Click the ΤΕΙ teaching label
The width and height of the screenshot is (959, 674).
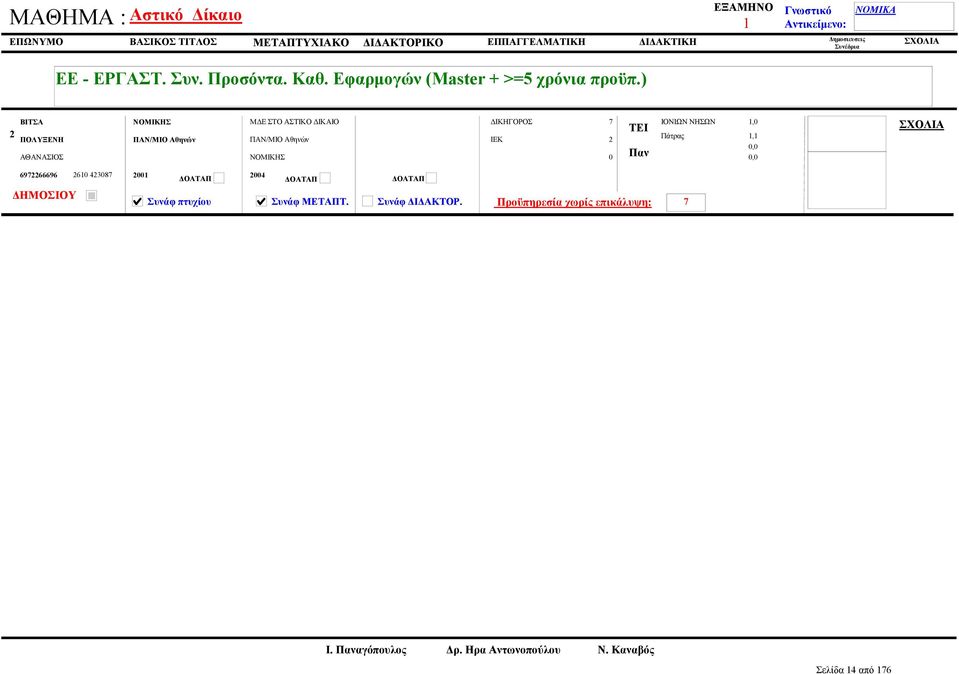638,128
